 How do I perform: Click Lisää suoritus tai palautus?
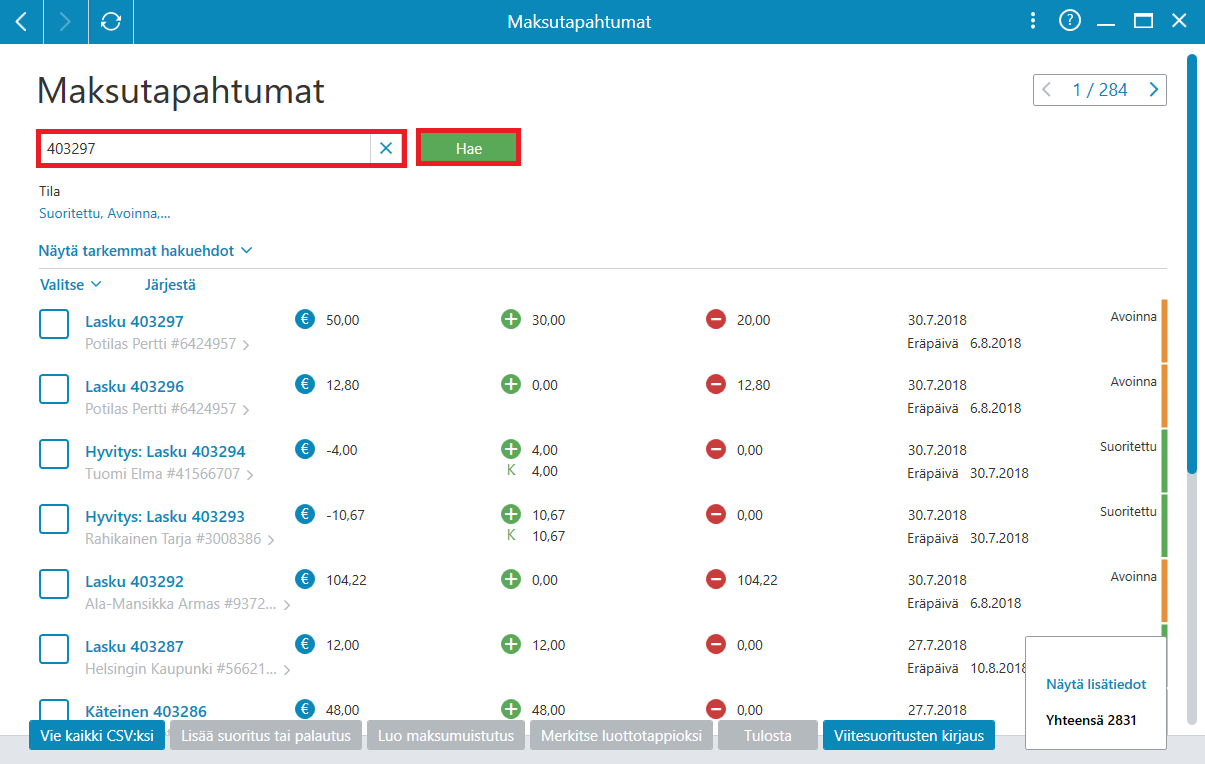point(266,736)
